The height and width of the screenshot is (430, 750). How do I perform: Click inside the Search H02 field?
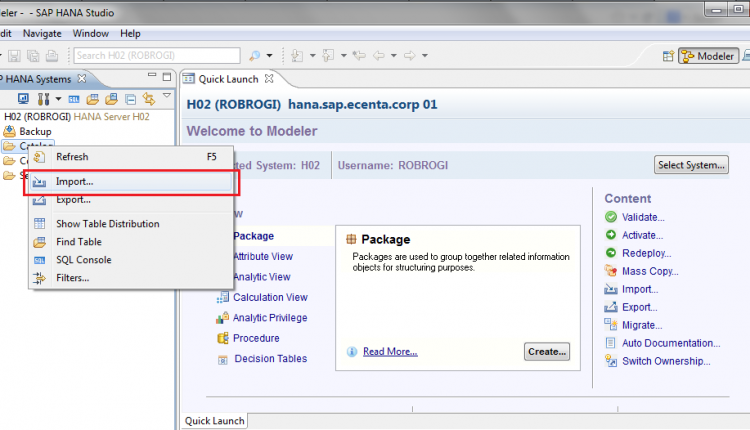157,55
